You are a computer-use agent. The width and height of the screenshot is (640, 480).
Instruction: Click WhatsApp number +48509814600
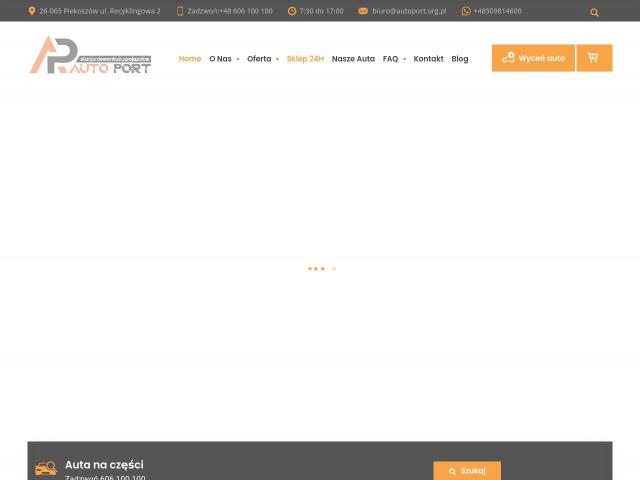[x=497, y=11]
